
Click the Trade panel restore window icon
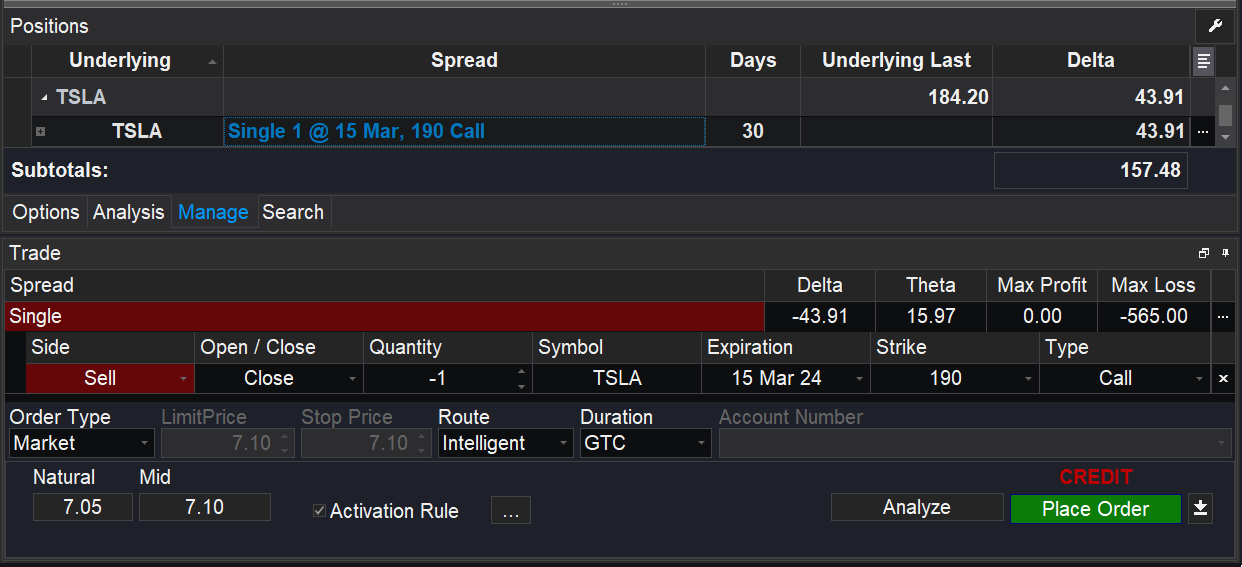[x=1204, y=253]
